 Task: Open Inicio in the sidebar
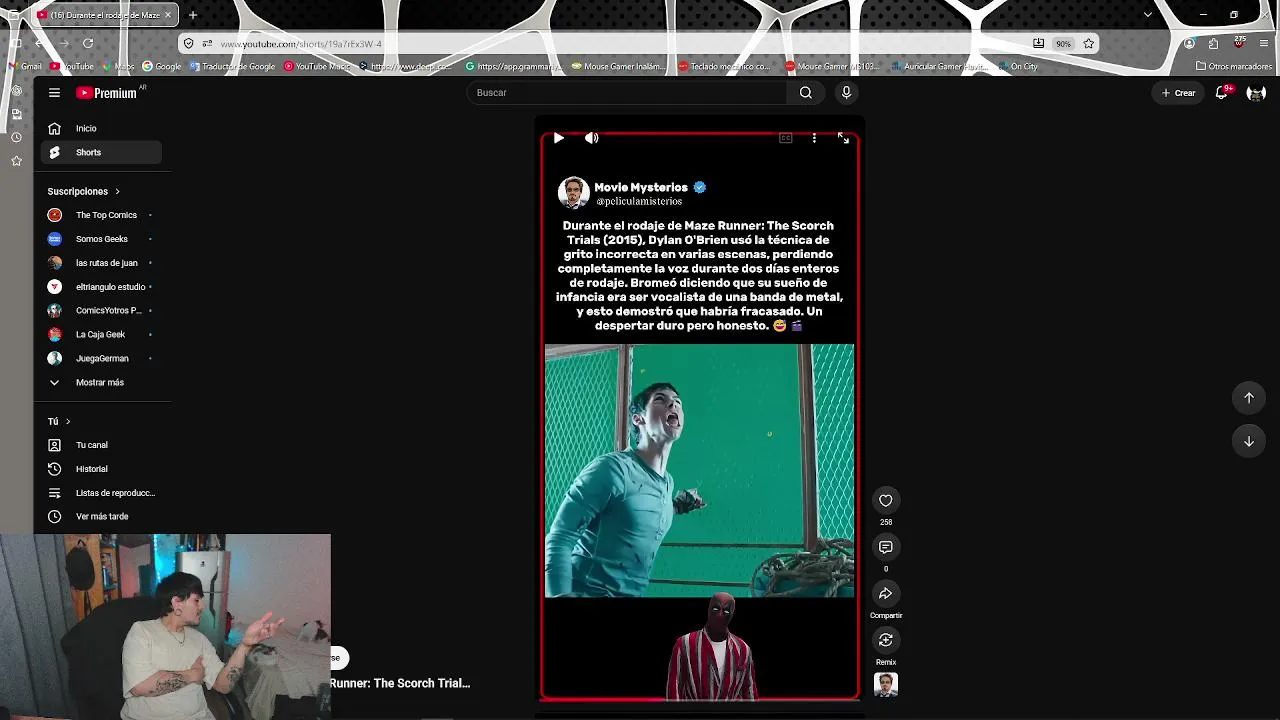click(x=101, y=128)
